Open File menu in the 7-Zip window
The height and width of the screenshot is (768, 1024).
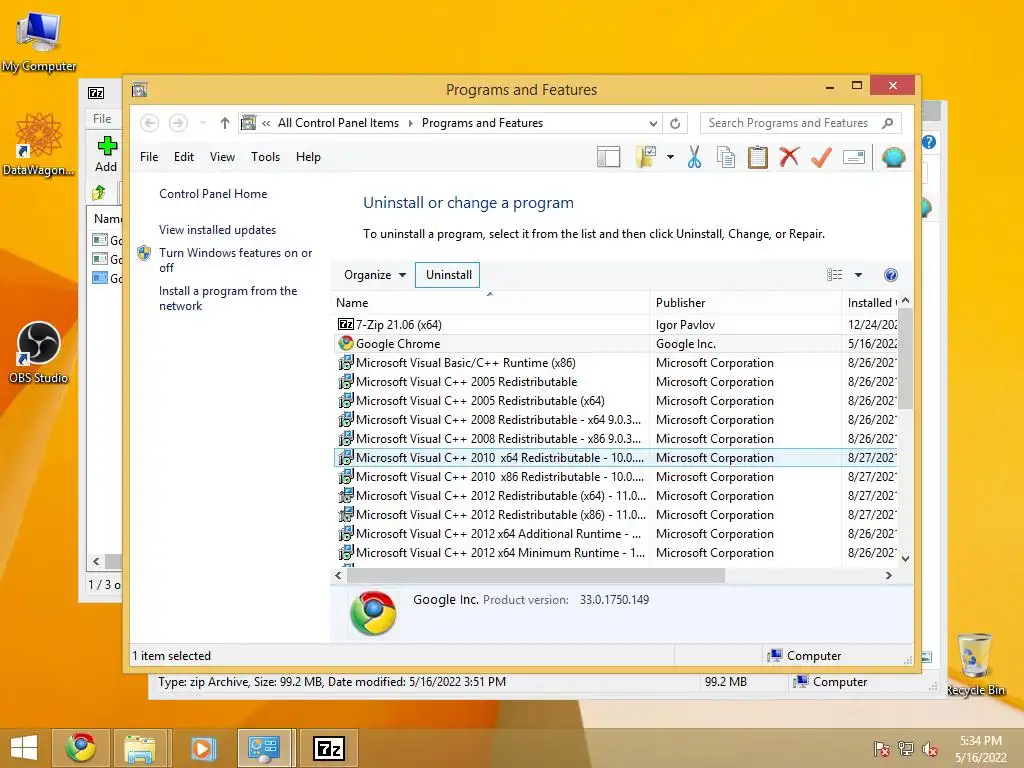[102, 119]
